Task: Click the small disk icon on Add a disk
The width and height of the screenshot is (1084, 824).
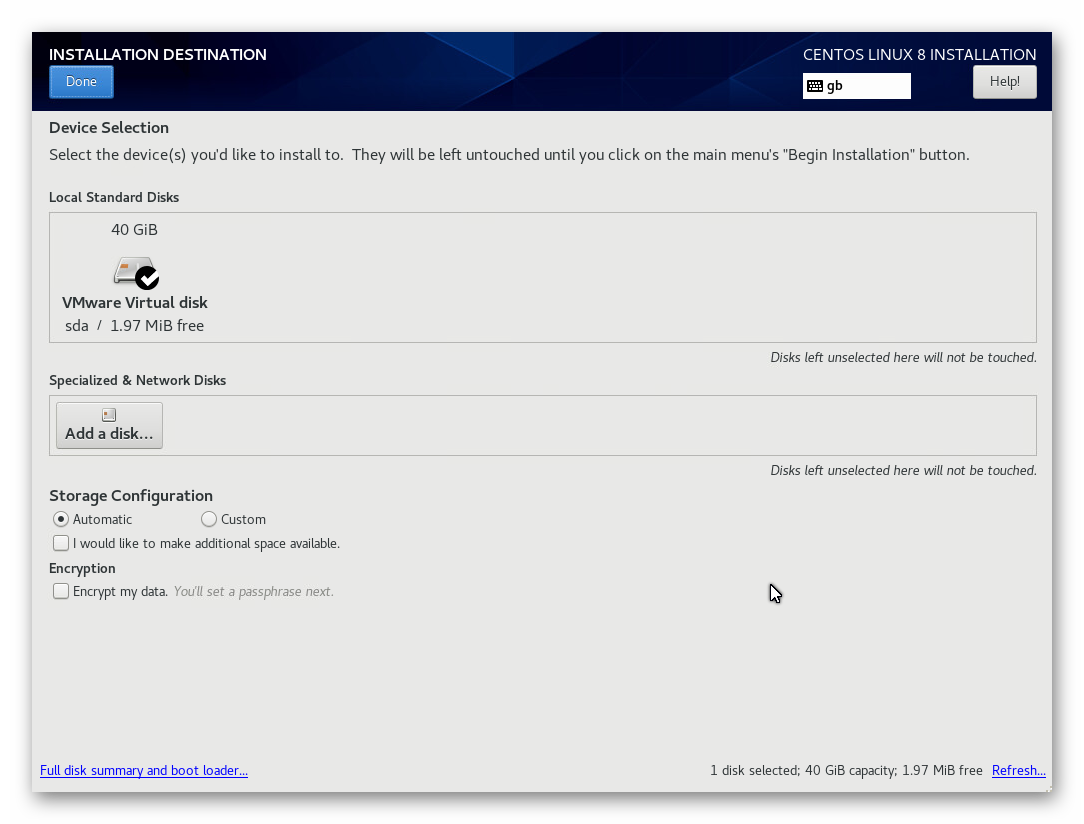Action: [108, 413]
